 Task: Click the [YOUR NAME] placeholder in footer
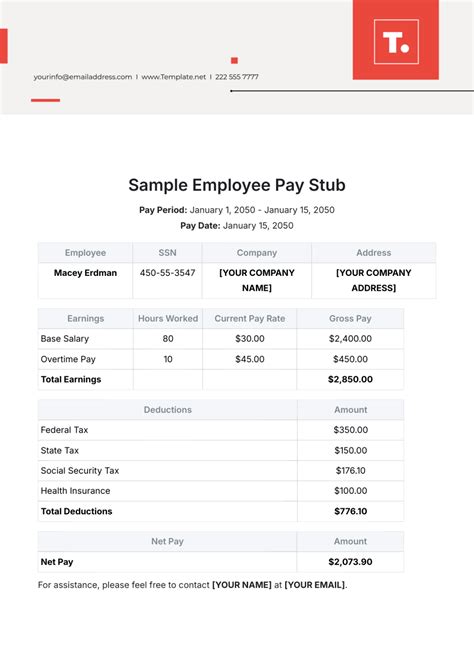click(242, 585)
